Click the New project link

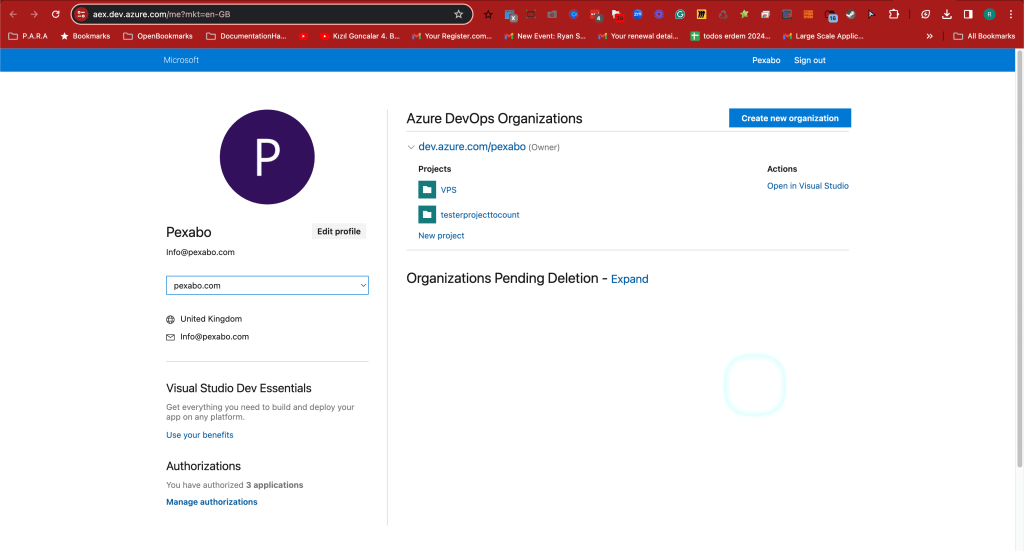pyautogui.click(x=441, y=236)
